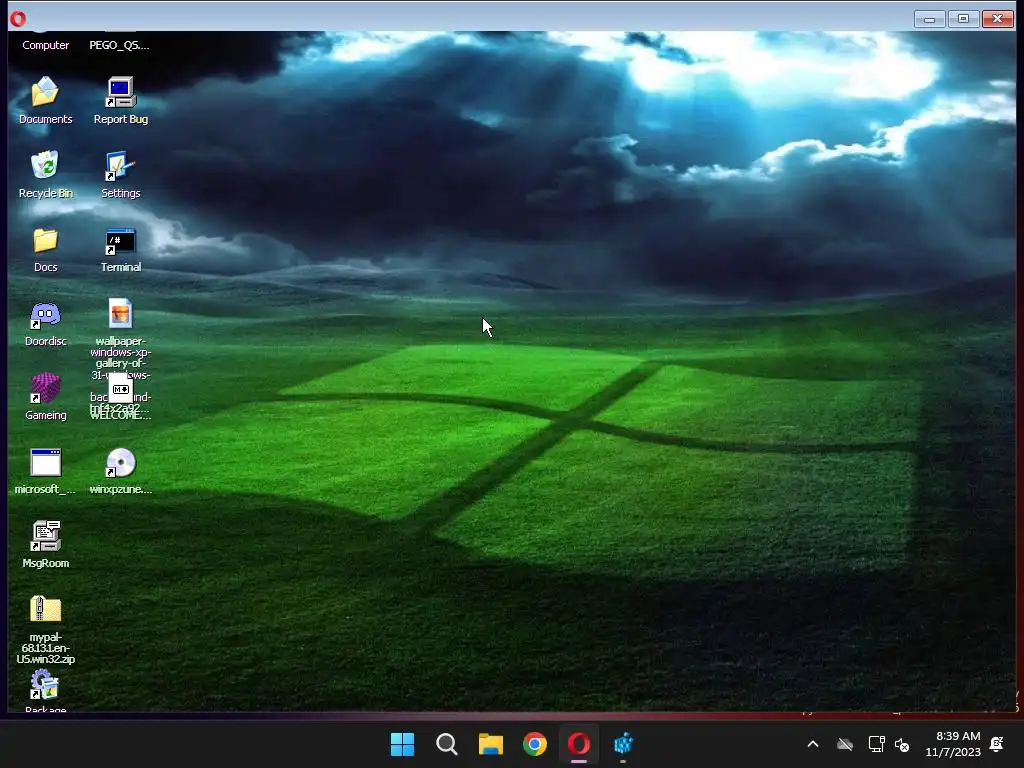Click the cloud sync tray icon
Screen dimensions: 1024x768
point(845,744)
